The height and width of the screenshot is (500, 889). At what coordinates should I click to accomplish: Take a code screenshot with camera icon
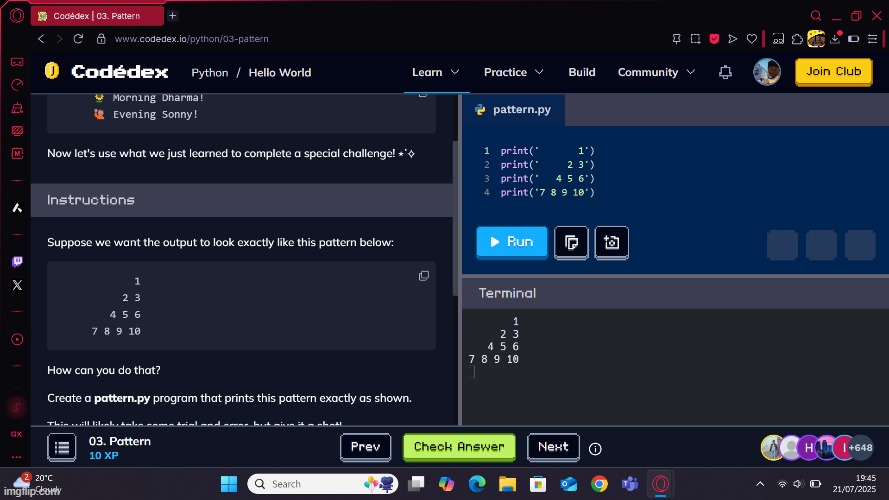point(611,243)
